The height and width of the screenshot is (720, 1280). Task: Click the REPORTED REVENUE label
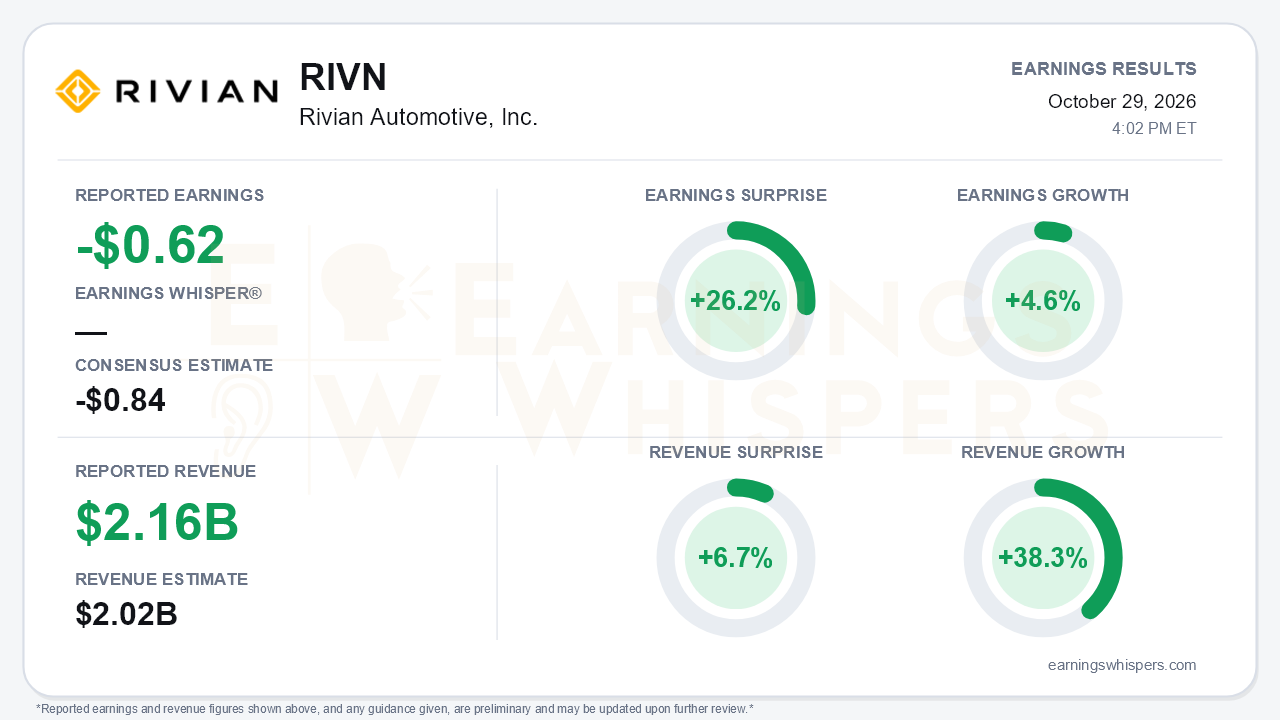pyautogui.click(x=166, y=471)
